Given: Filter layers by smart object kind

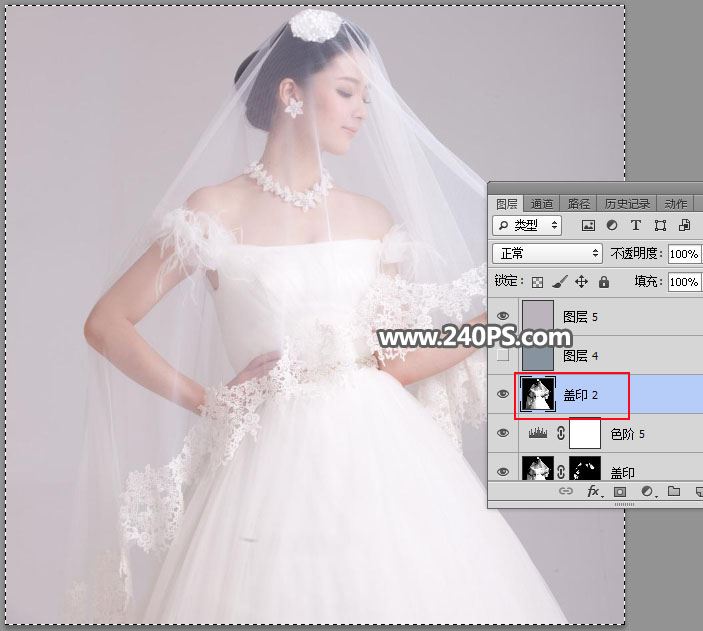Looking at the screenshot, I should (x=684, y=226).
